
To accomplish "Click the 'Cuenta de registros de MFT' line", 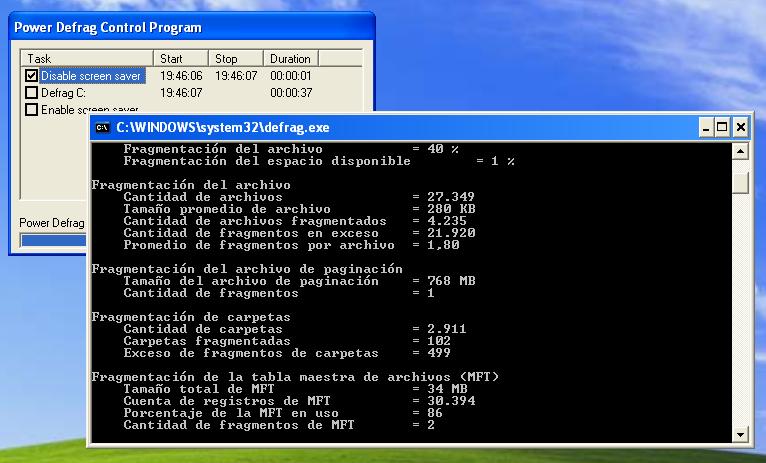I will 299,401.
